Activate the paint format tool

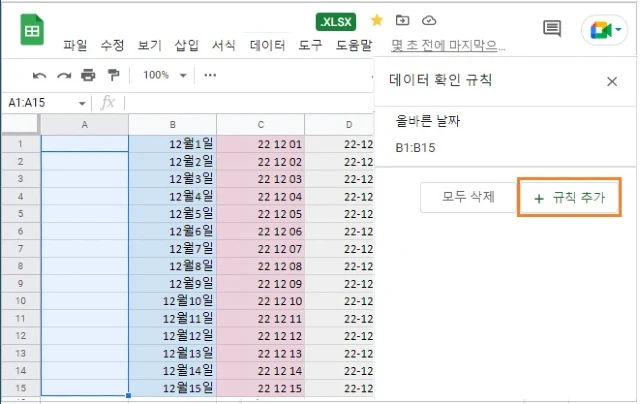click(x=113, y=75)
